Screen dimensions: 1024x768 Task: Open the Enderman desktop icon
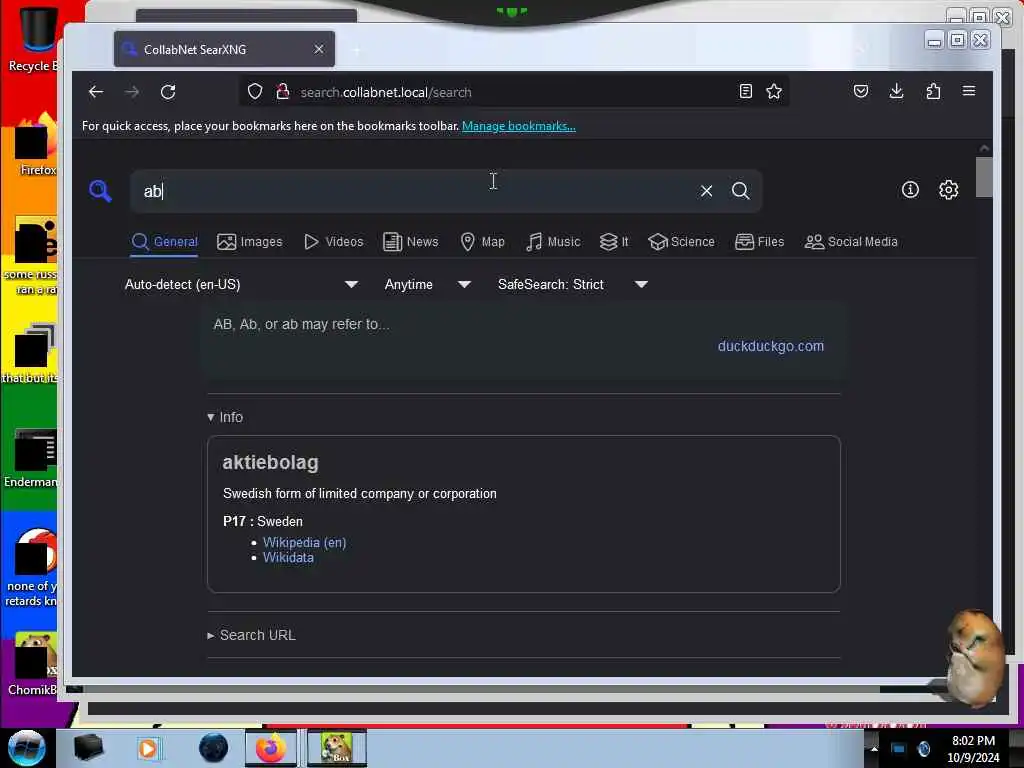click(33, 459)
